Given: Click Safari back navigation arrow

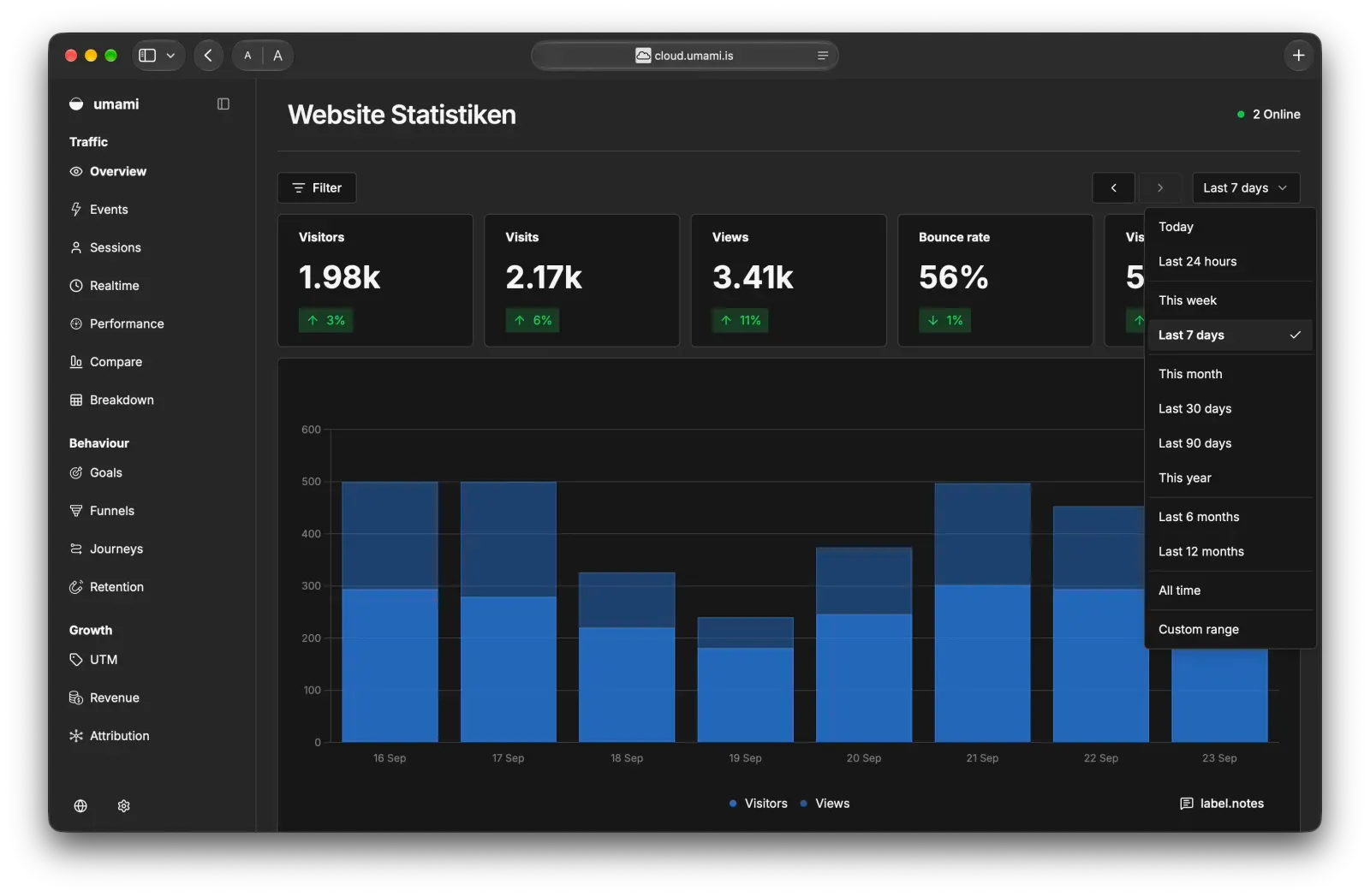Looking at the screenshot, I should point(208,56).
